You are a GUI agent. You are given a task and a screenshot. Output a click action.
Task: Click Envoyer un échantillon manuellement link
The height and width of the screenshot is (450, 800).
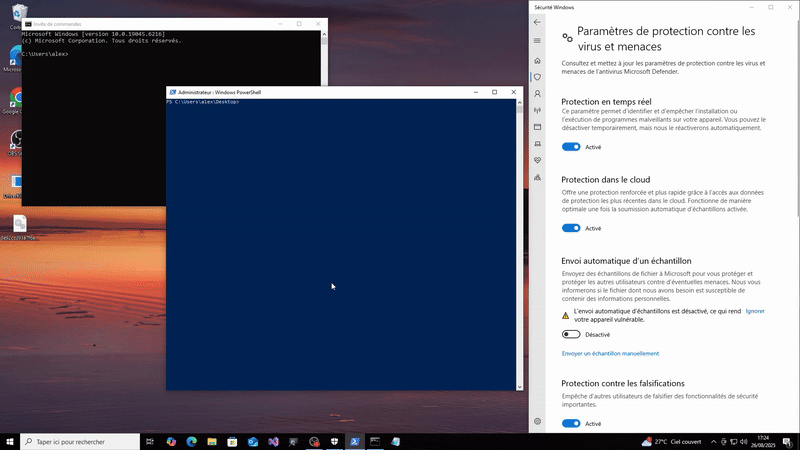point(610,354)
